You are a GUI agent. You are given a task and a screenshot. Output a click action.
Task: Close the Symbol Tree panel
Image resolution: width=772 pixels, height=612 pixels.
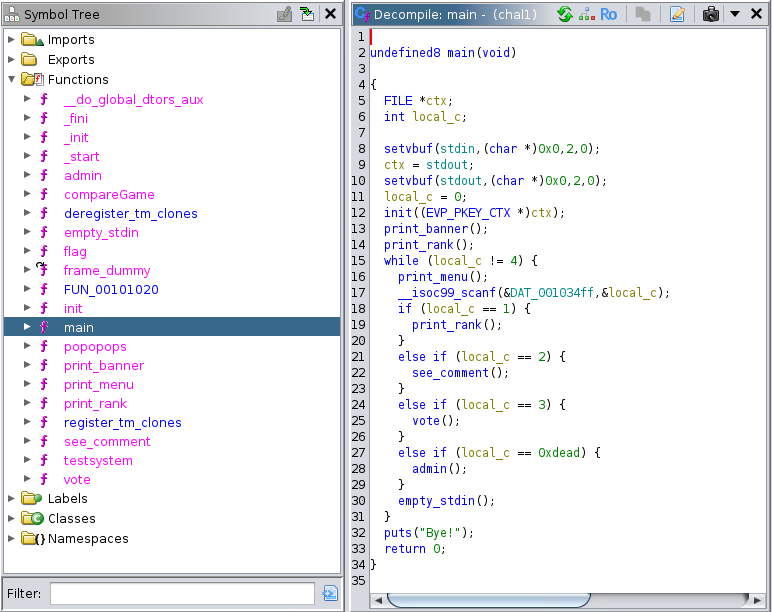pos(330,14)
